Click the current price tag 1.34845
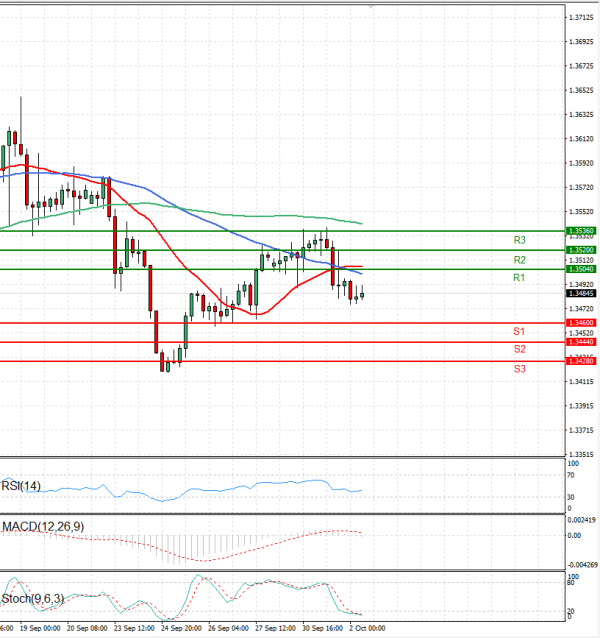Image resolution: width=600 pixels, height=638 pixels. point(581,293)
